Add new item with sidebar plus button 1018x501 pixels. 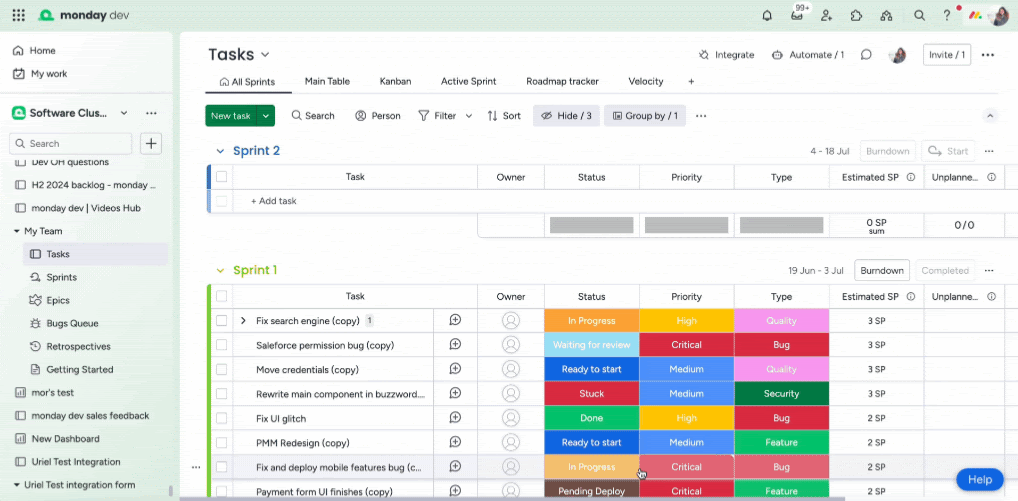[151, 143]
